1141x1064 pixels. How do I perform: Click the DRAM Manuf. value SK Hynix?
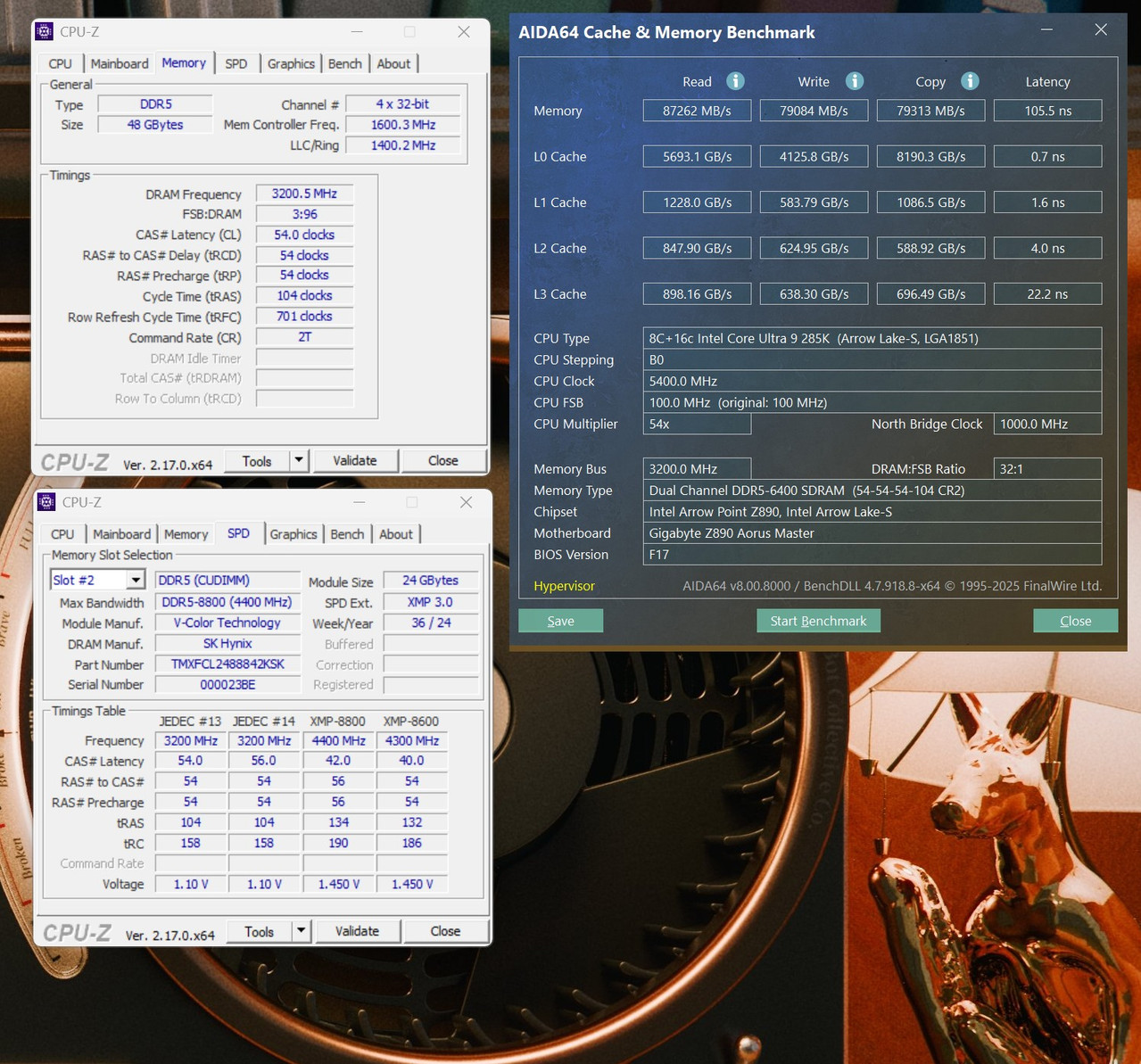tap(227, 643)
